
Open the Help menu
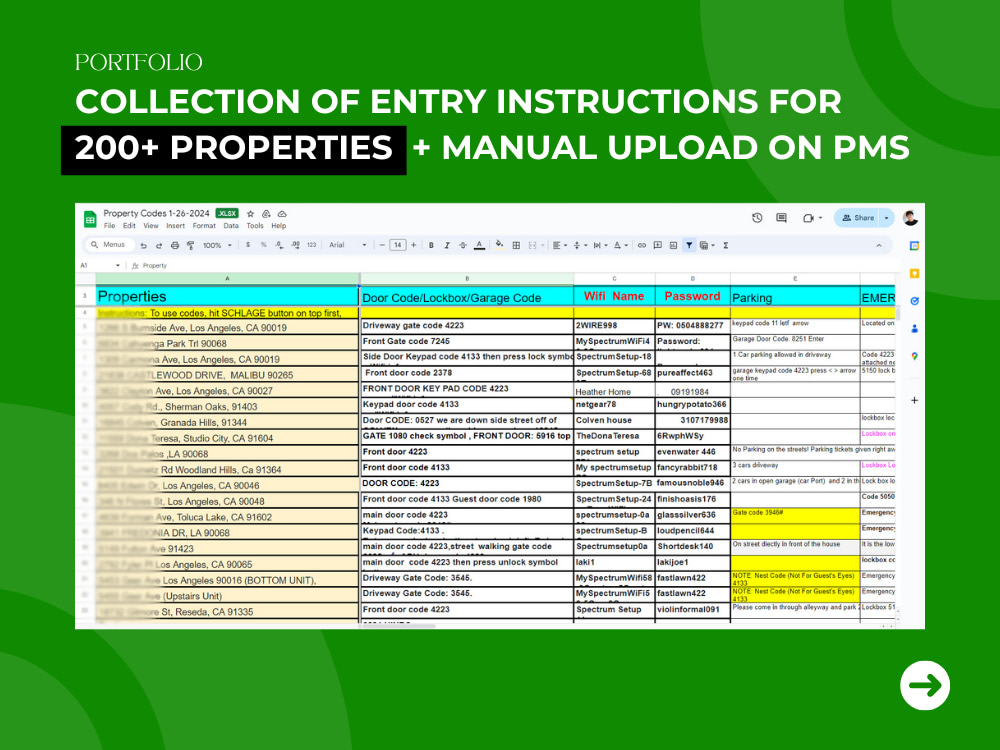(x=279, y=226)
